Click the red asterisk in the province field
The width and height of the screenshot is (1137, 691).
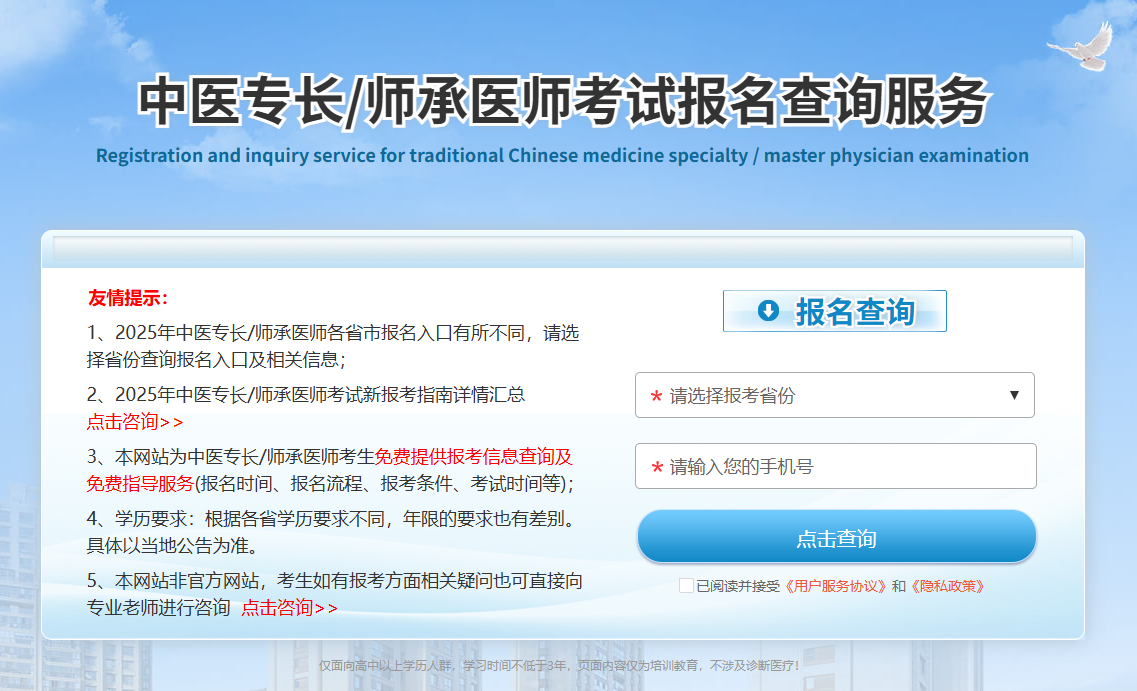(x=656, y=397)
